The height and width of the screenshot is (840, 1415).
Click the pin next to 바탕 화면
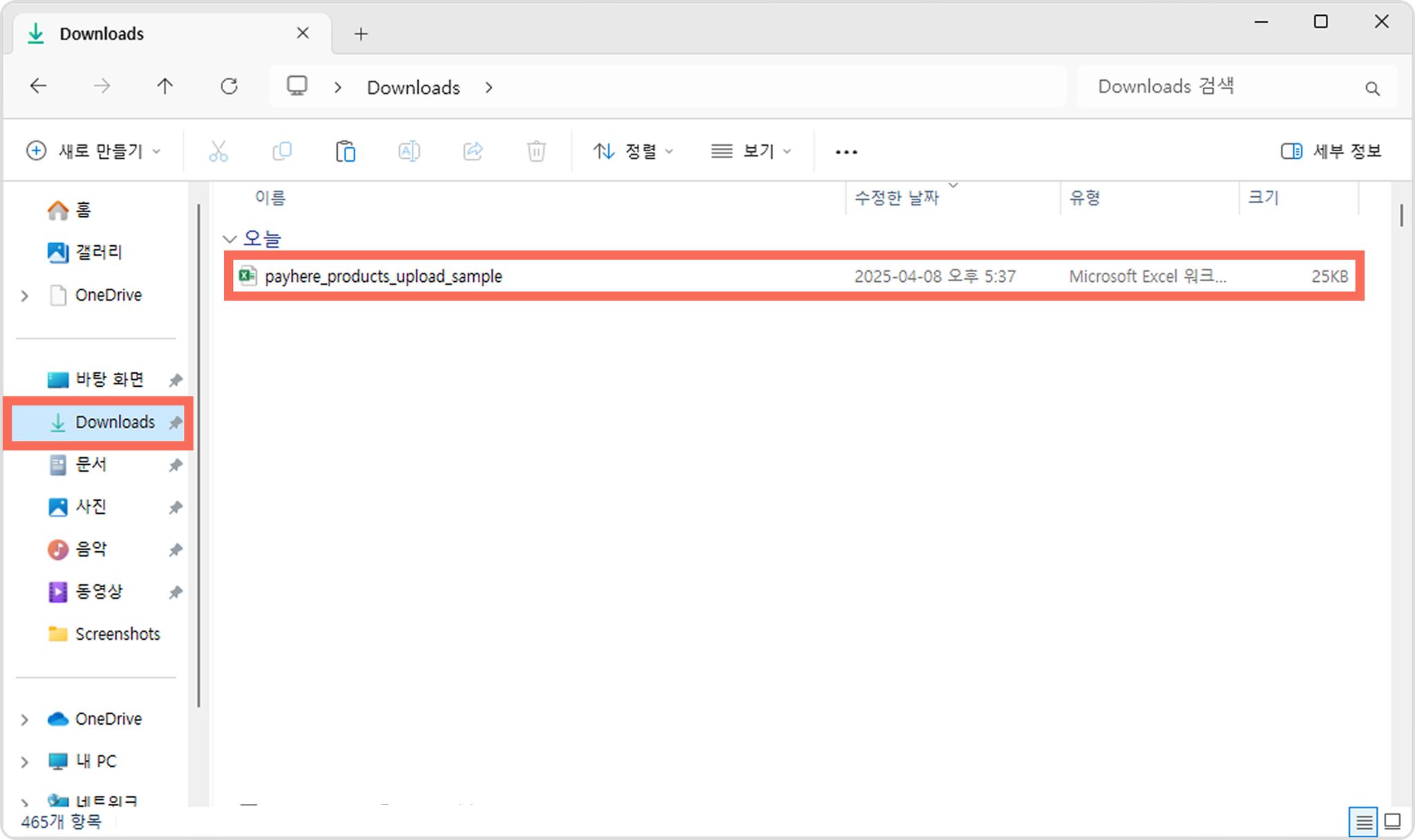pyautogui.click(x=175, y=381)
